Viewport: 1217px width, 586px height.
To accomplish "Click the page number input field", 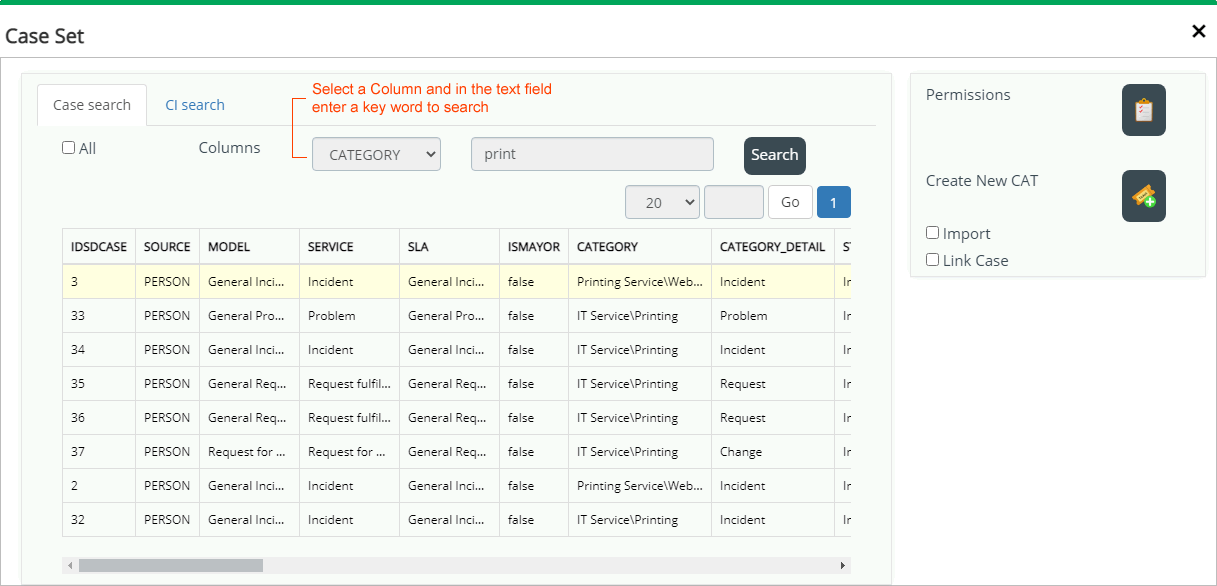I will coord(734,202).
